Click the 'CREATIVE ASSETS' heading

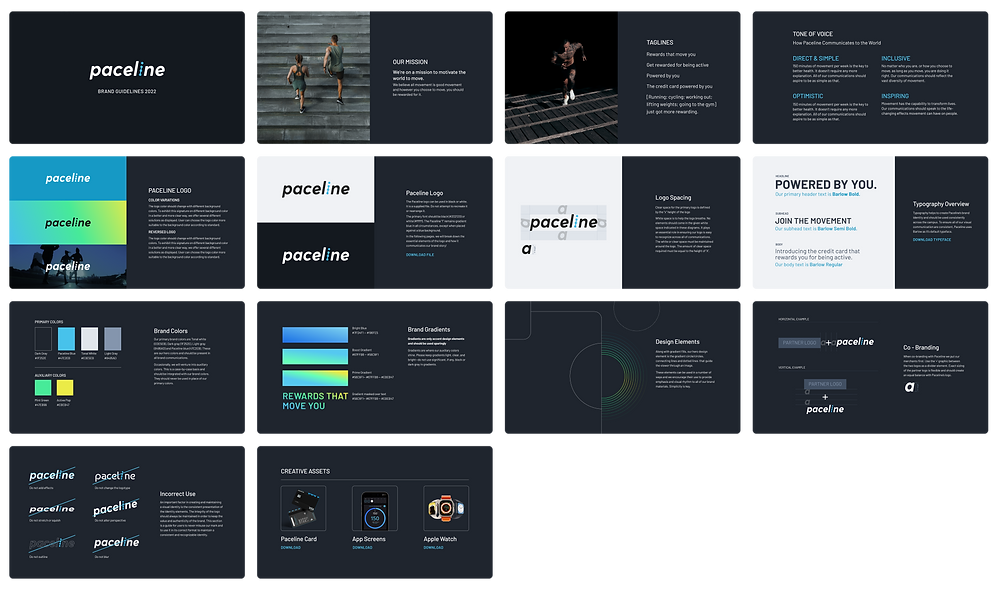tap(305, 471)
